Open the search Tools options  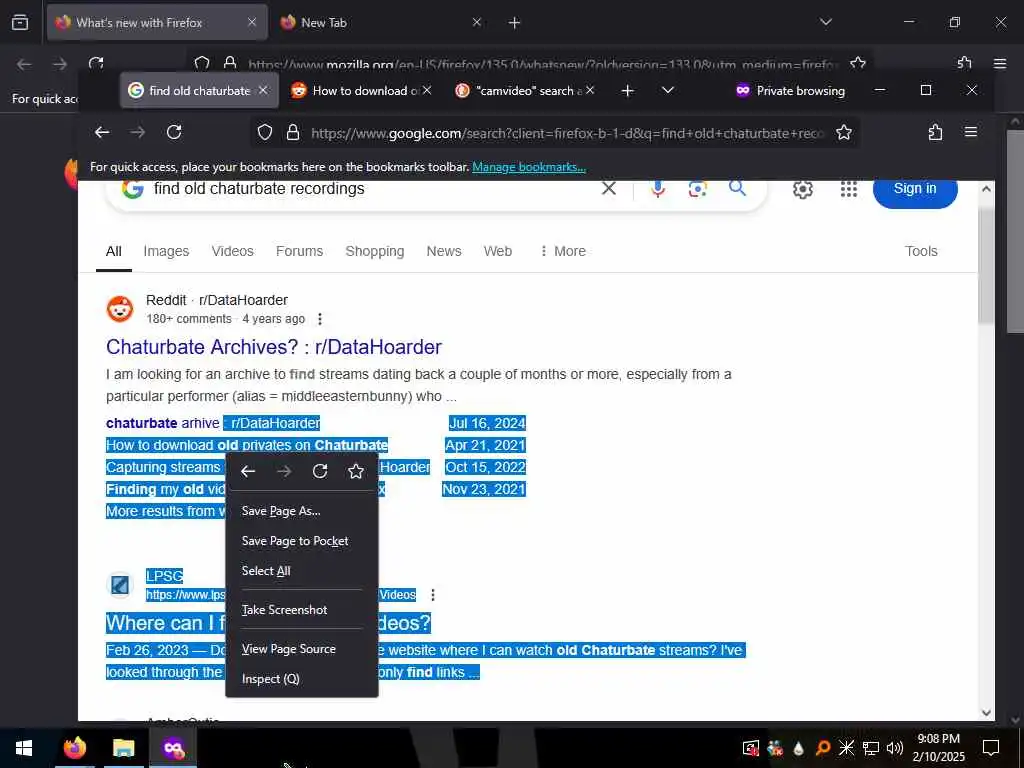pos(921,251)
